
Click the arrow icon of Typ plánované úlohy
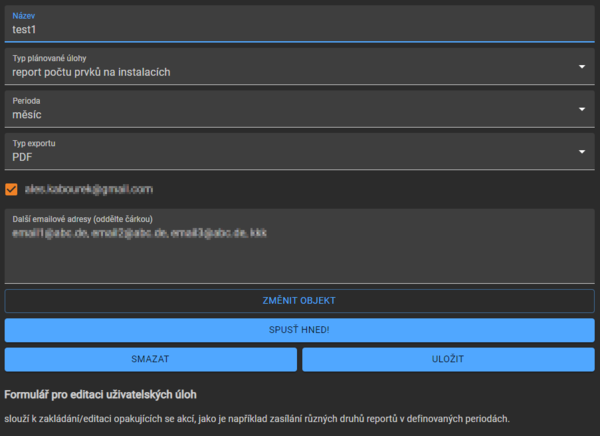pos(582,67)
